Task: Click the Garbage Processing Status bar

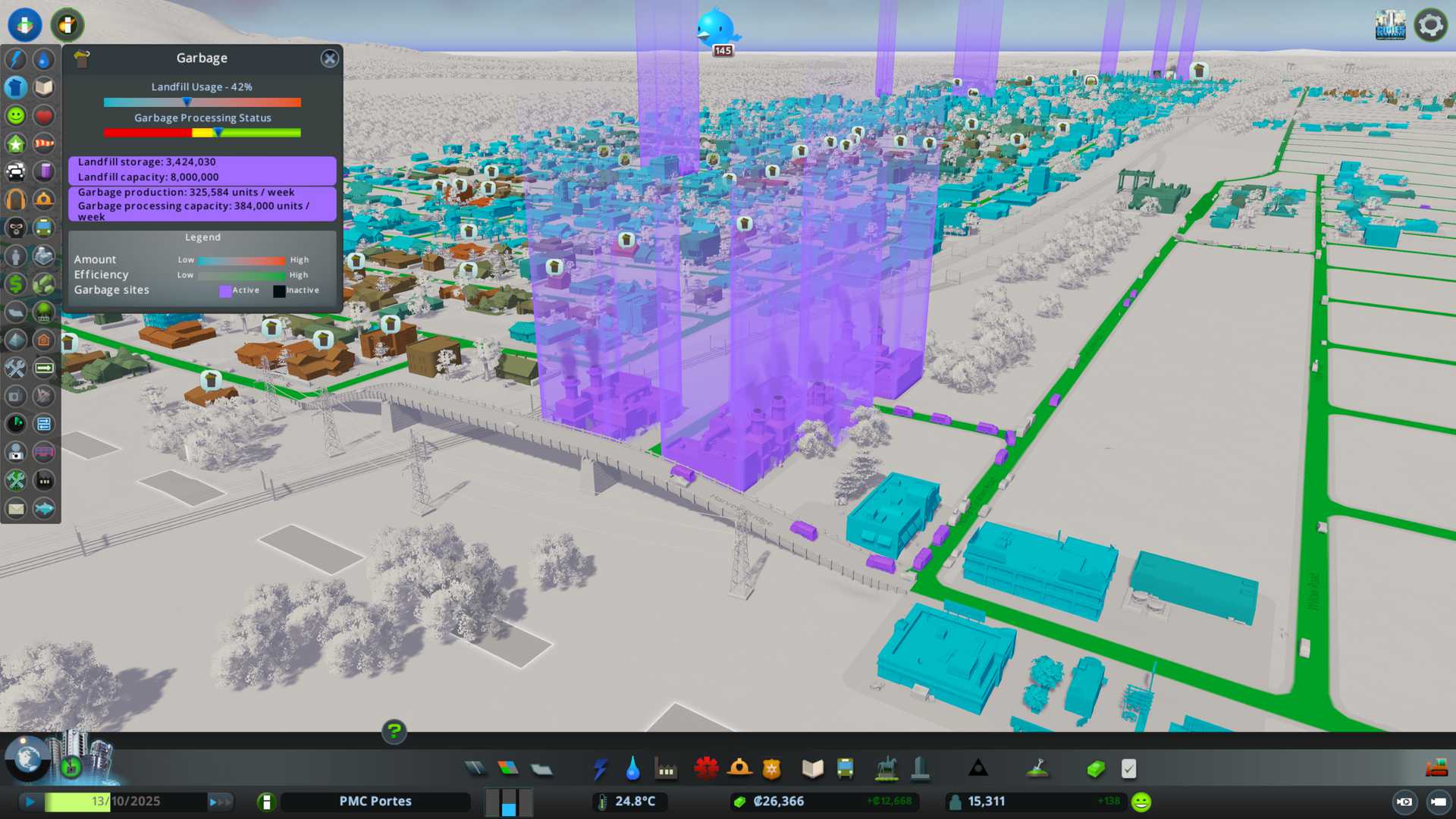Action: point(202,133)
